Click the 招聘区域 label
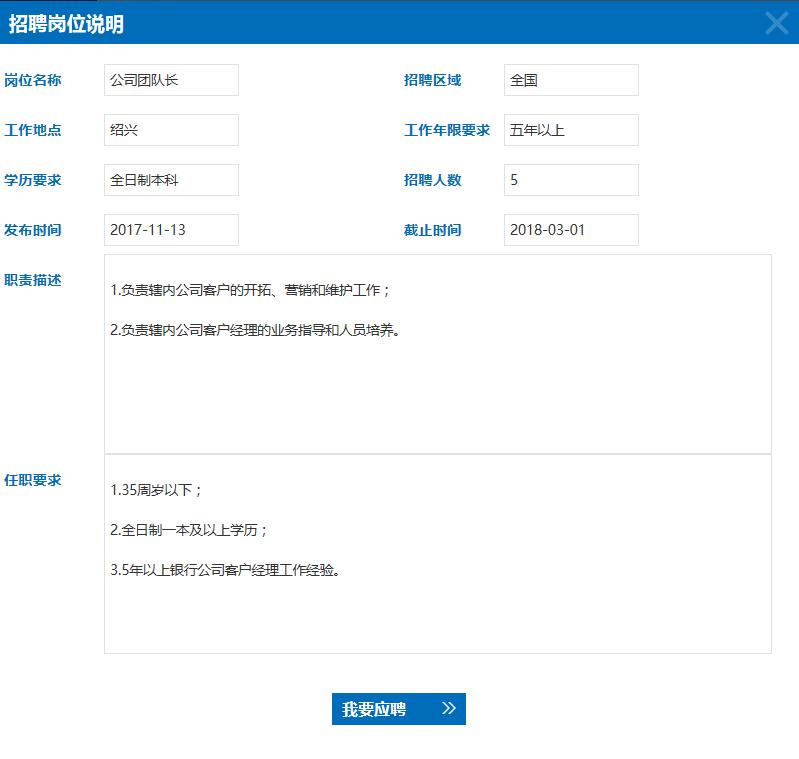The width and height of the screenshot is (799, 759). pyautogui.click(x=432, y=80)
